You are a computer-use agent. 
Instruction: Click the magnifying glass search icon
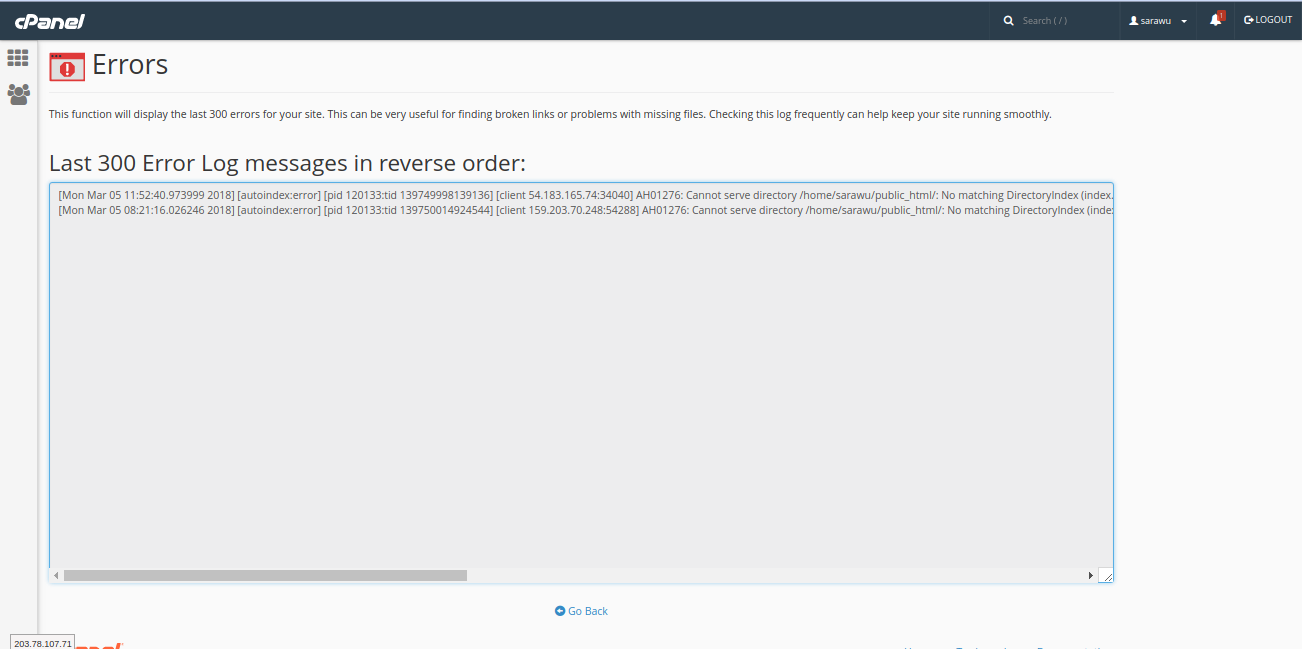pos(1009,21)
